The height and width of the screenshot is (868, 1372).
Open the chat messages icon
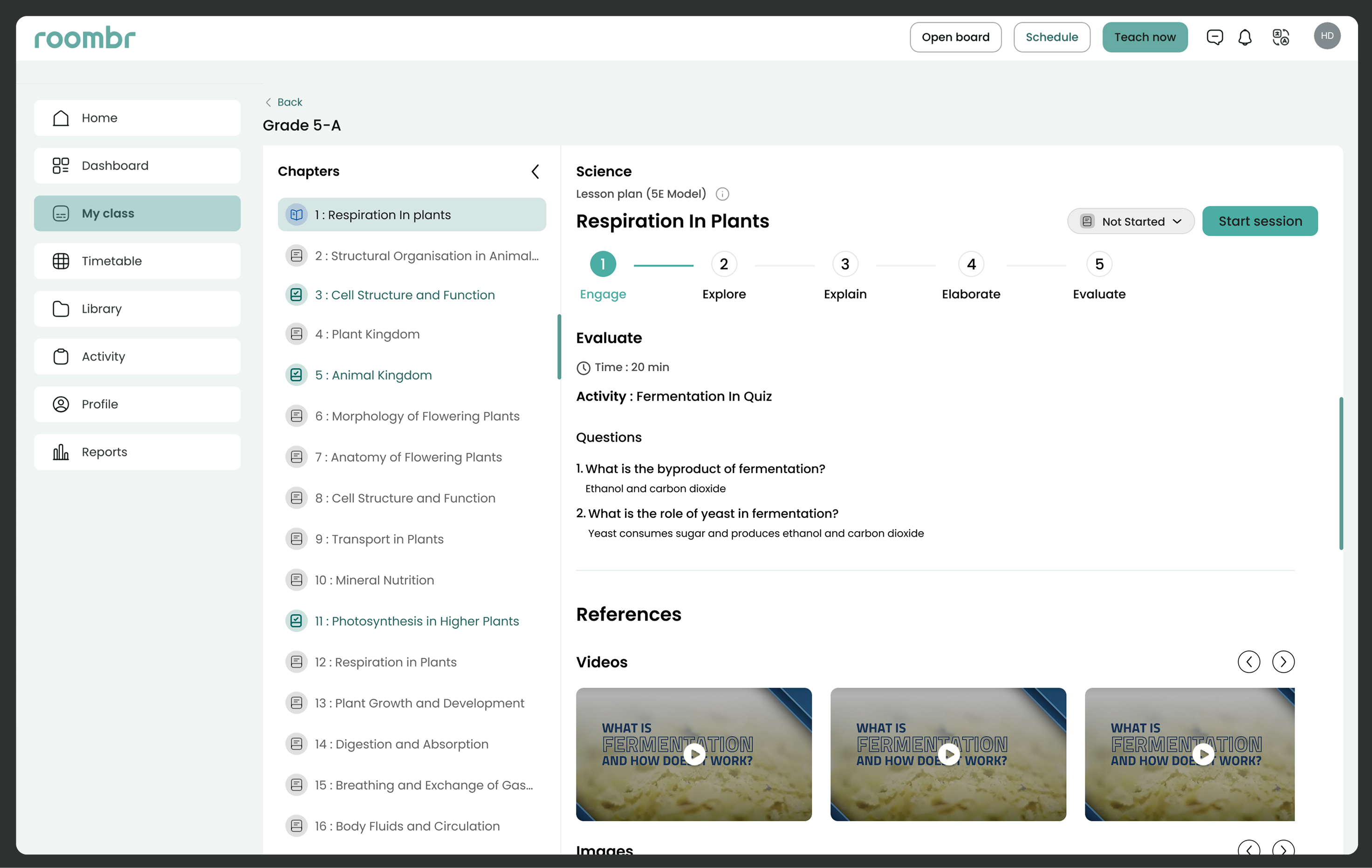click(x=1214, y=37)
